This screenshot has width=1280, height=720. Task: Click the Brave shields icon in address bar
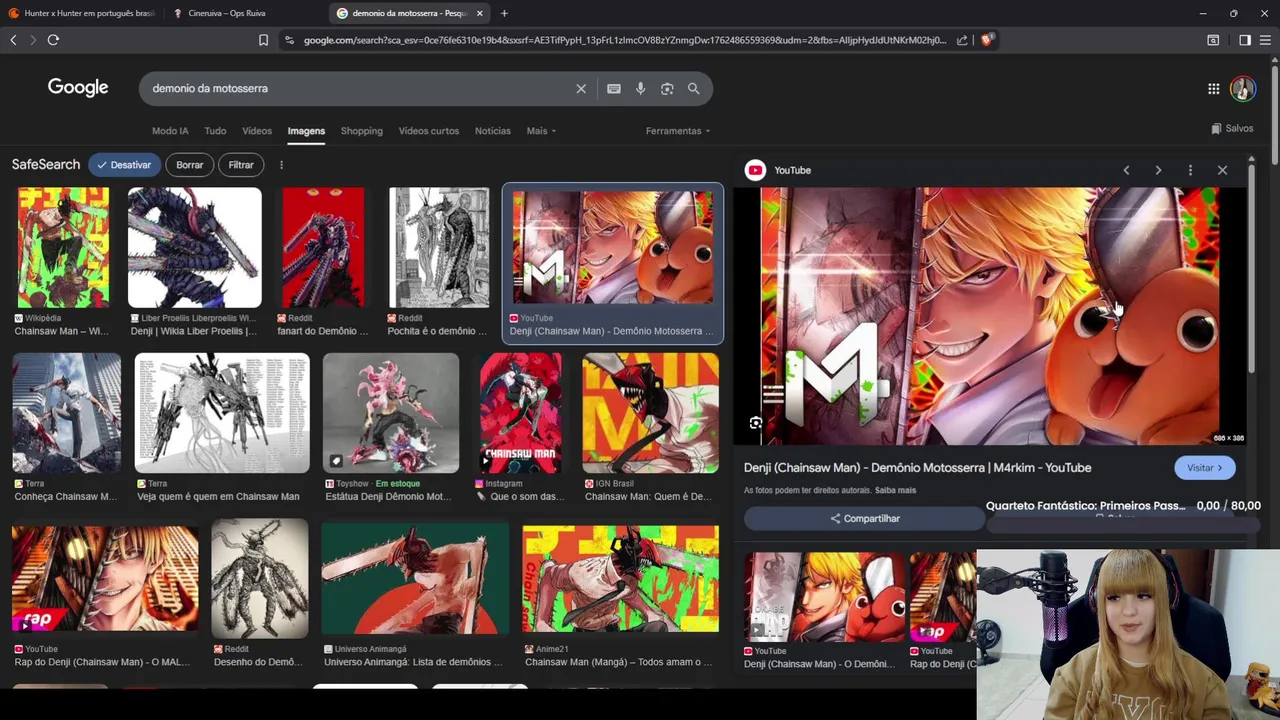click(987, 40)
